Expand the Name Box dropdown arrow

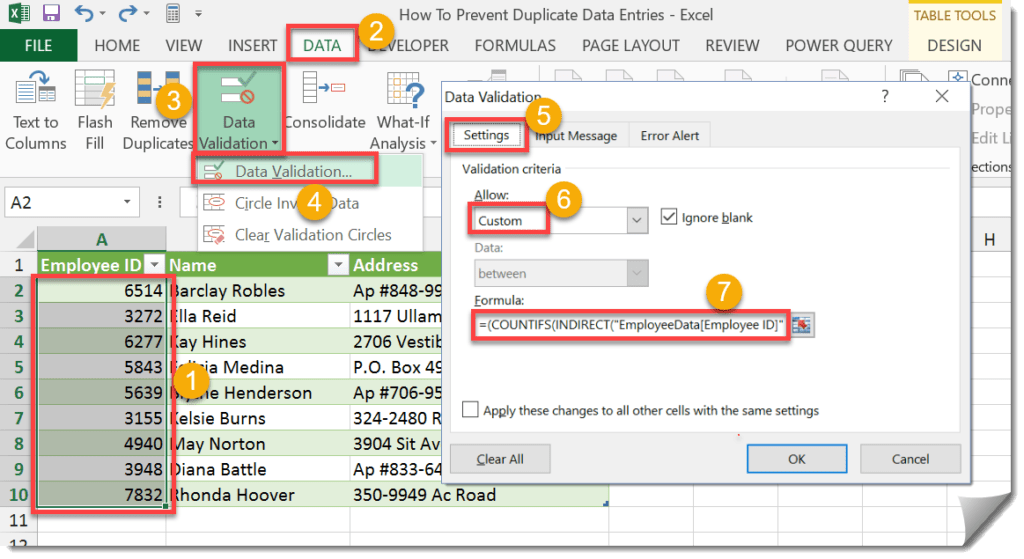(x=127, y=202)
